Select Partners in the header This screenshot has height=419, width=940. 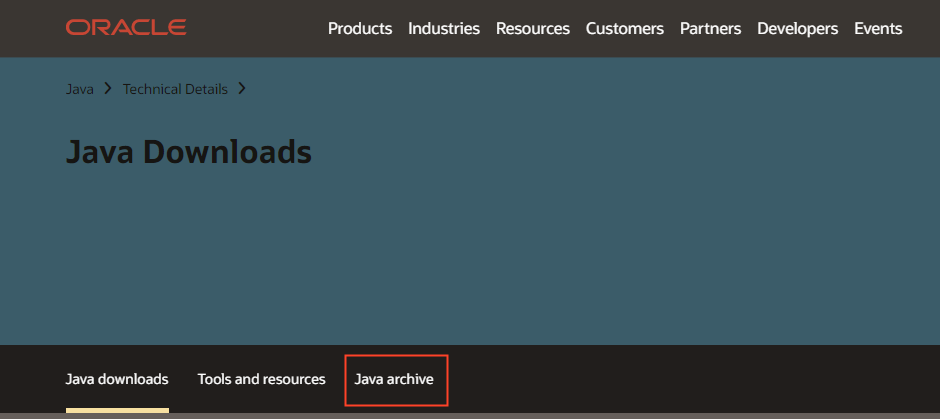click(710, 29)
